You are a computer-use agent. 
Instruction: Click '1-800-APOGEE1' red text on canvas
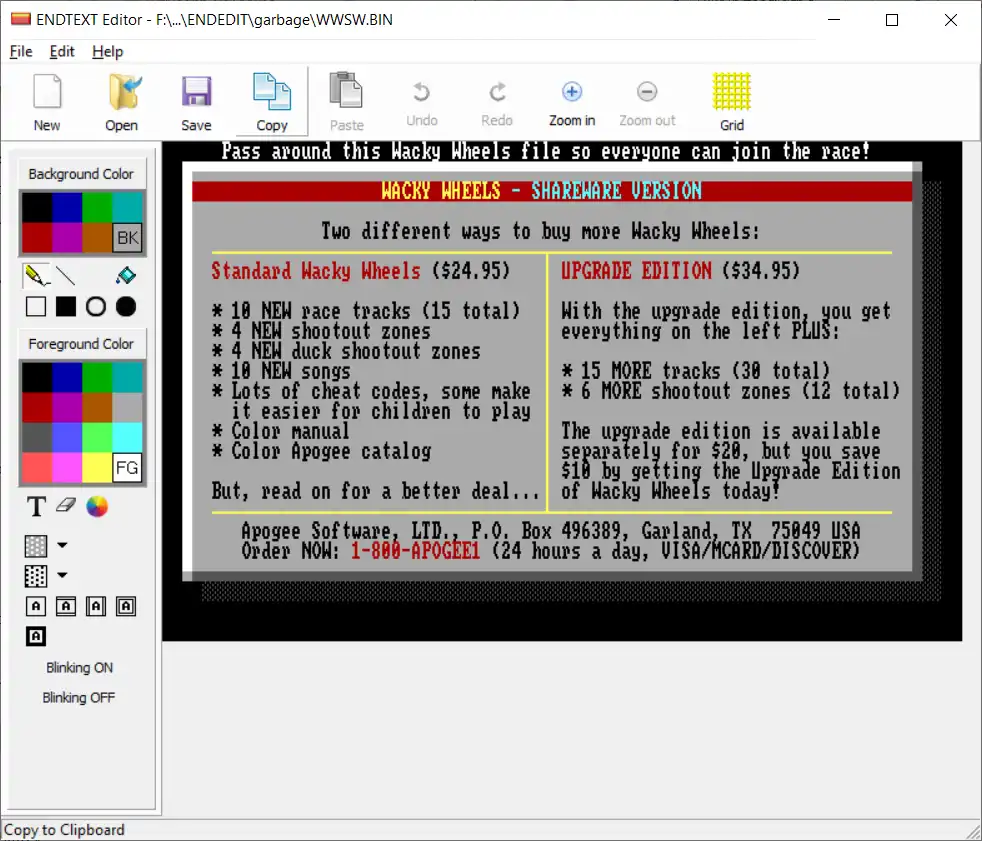(415, 551)
